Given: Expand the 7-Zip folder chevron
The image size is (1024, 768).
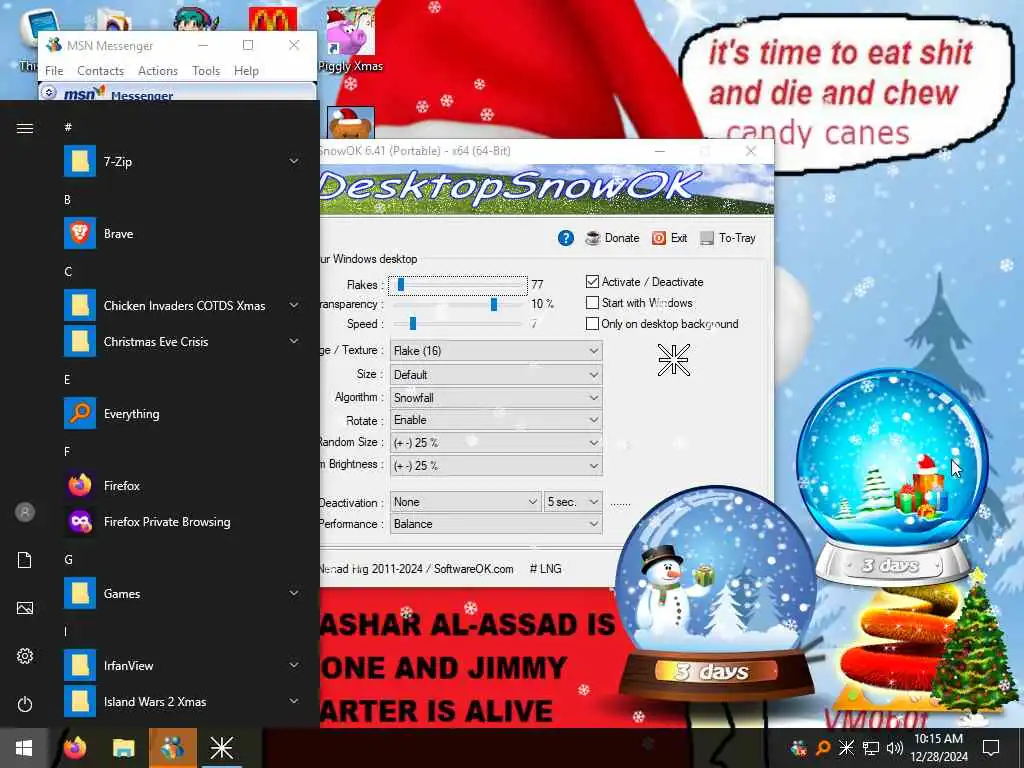Looking at the screenshot, I should point(294,161).
